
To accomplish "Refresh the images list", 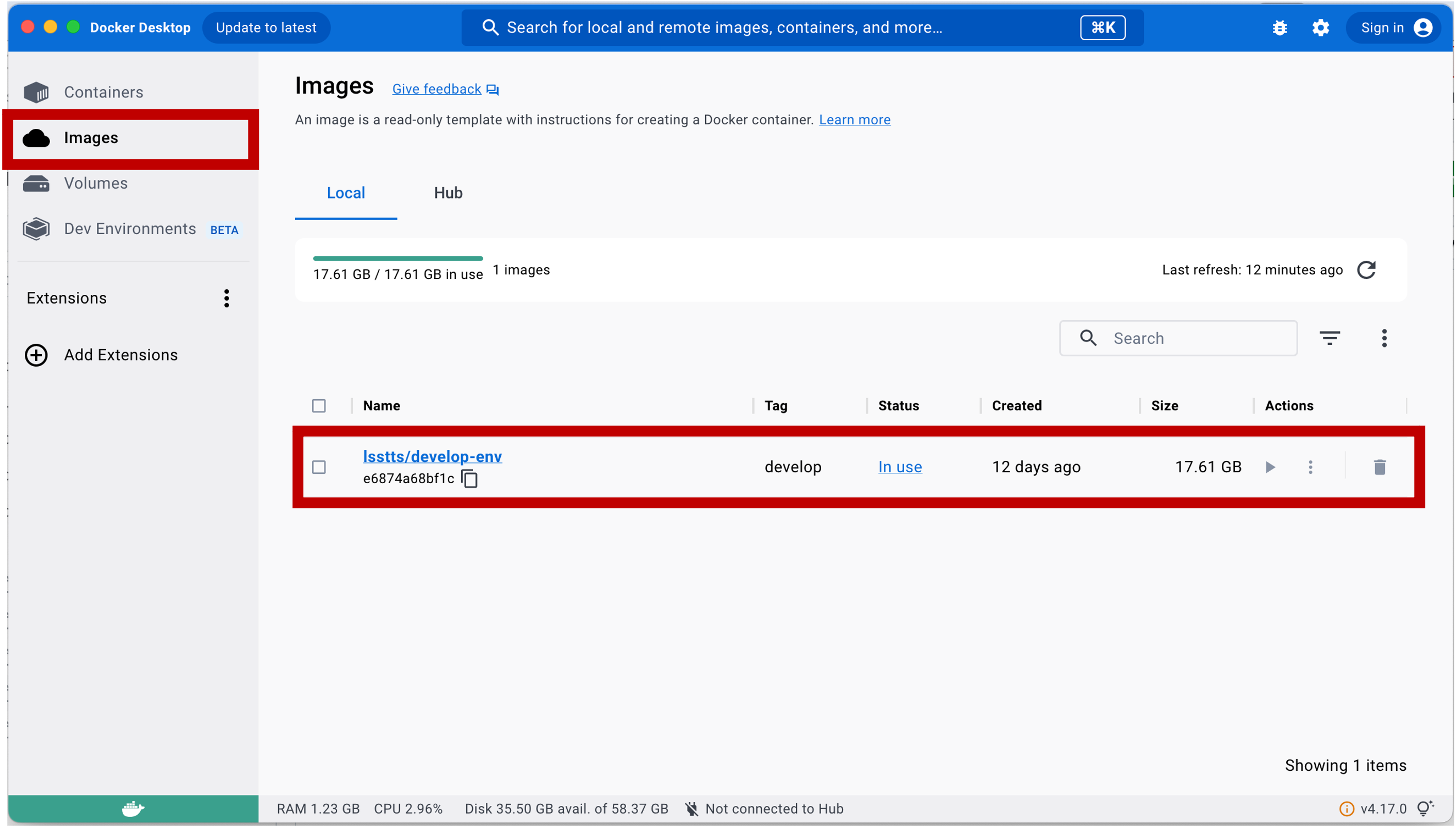I will pyautogui.click(x=1366, y=270).
